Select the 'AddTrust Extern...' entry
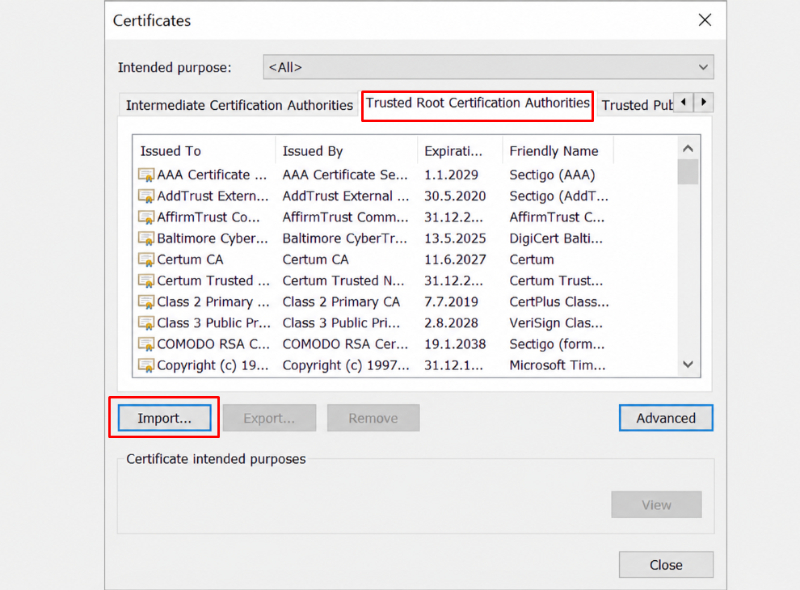The image size is (800, 590). tap(213, 196)
